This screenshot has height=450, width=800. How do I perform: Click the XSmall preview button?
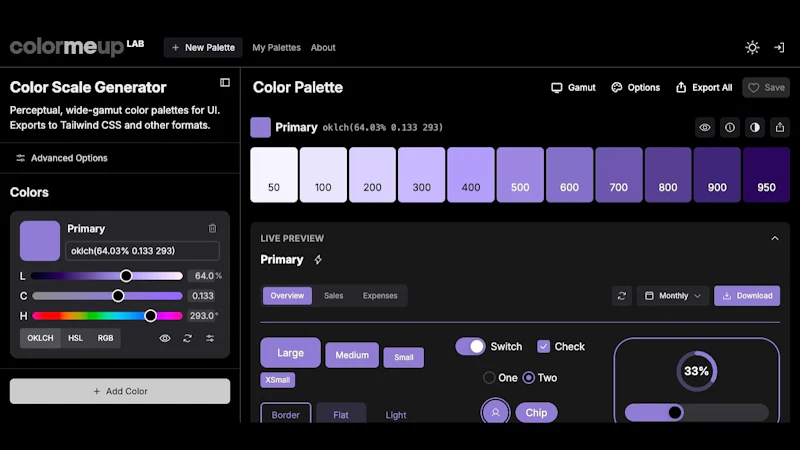click(x=278, y=380)
